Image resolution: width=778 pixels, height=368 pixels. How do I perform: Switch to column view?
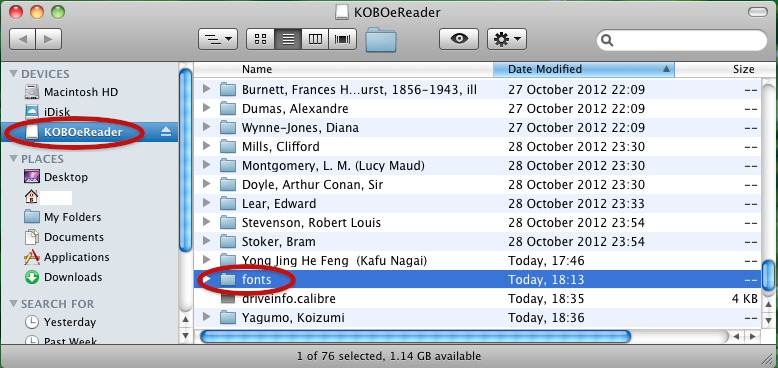click(315, 39)
